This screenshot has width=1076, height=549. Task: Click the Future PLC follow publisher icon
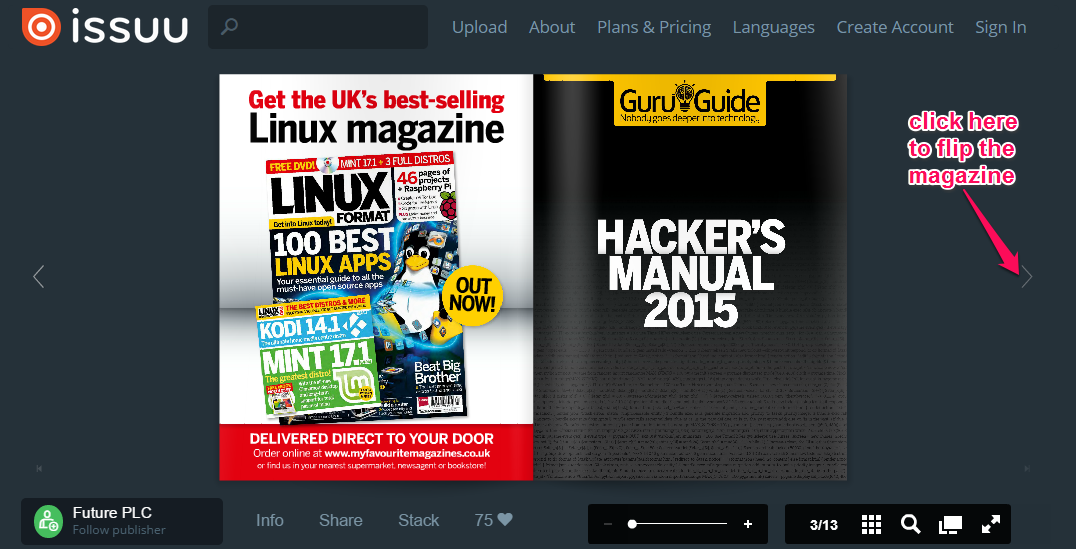tap(48, 521)
